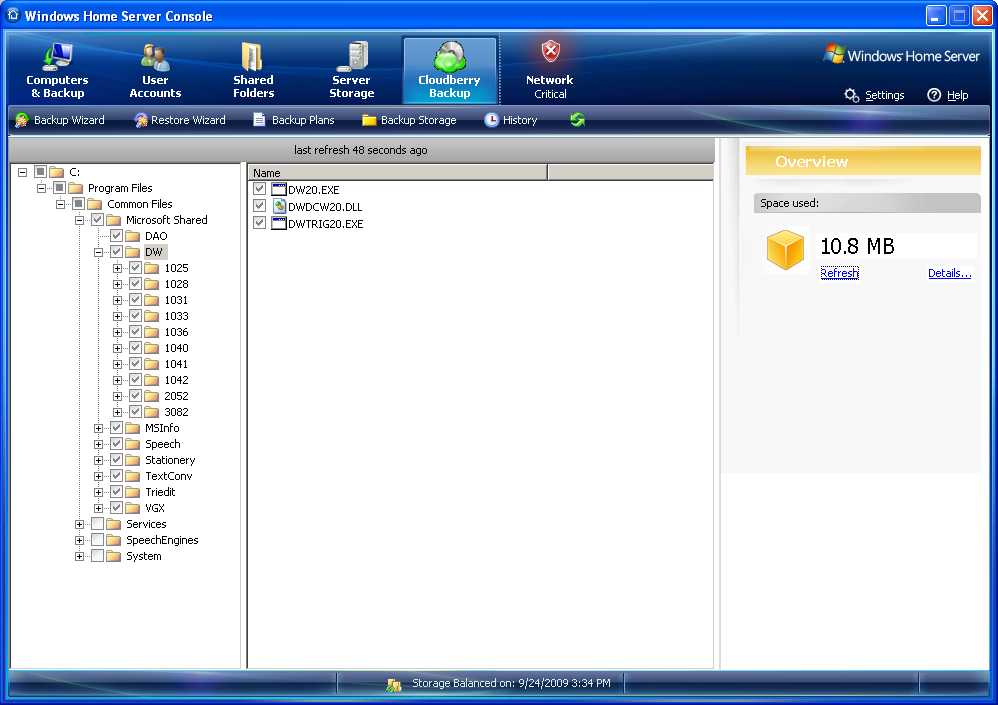
Task: Select the 2052 folder in tree
Action: (x=176, y=396)
